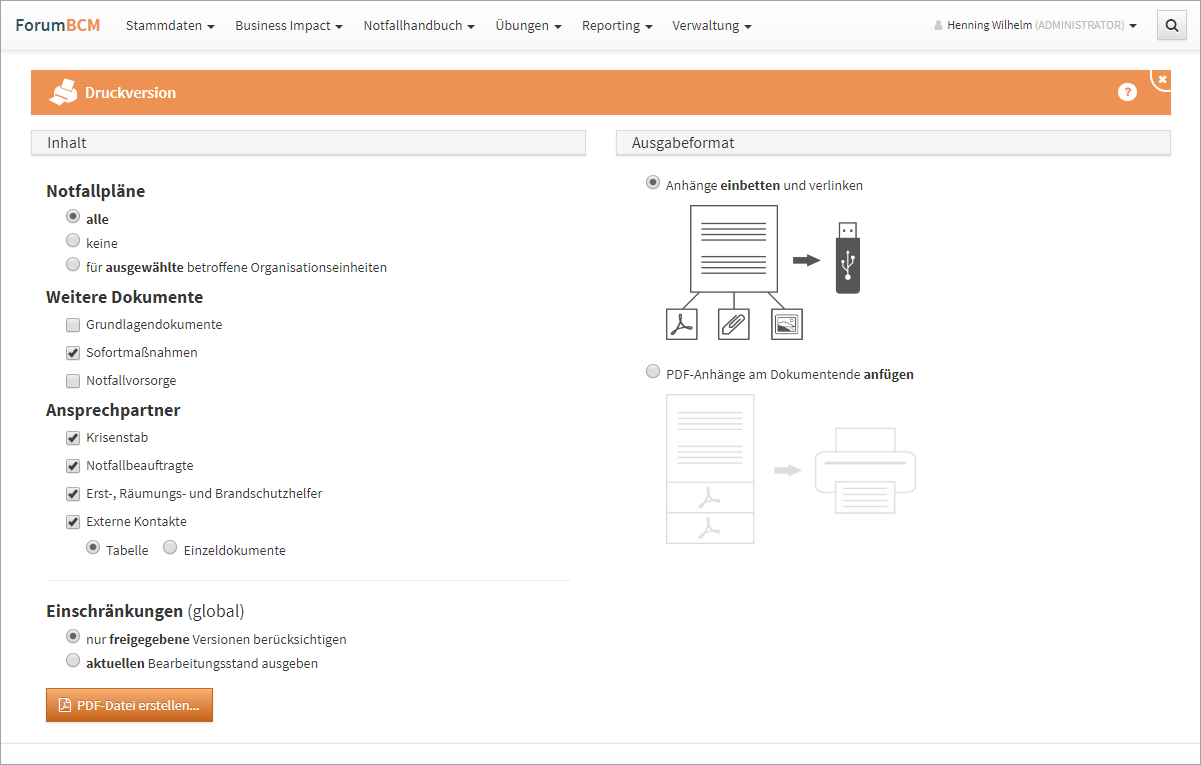Choose Einzeldokumente radio option

pyautogui.click(x=170, y=548)
